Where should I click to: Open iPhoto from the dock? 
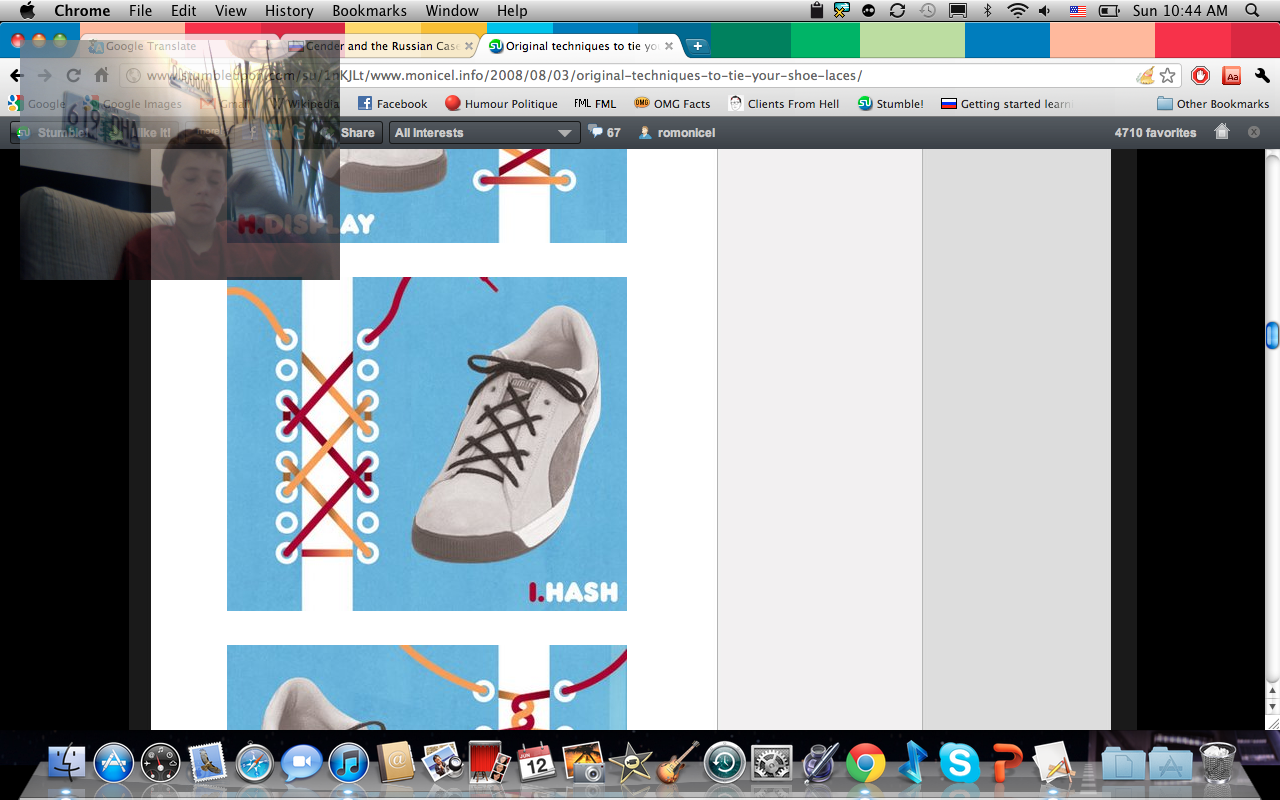(x=583, y=764)
